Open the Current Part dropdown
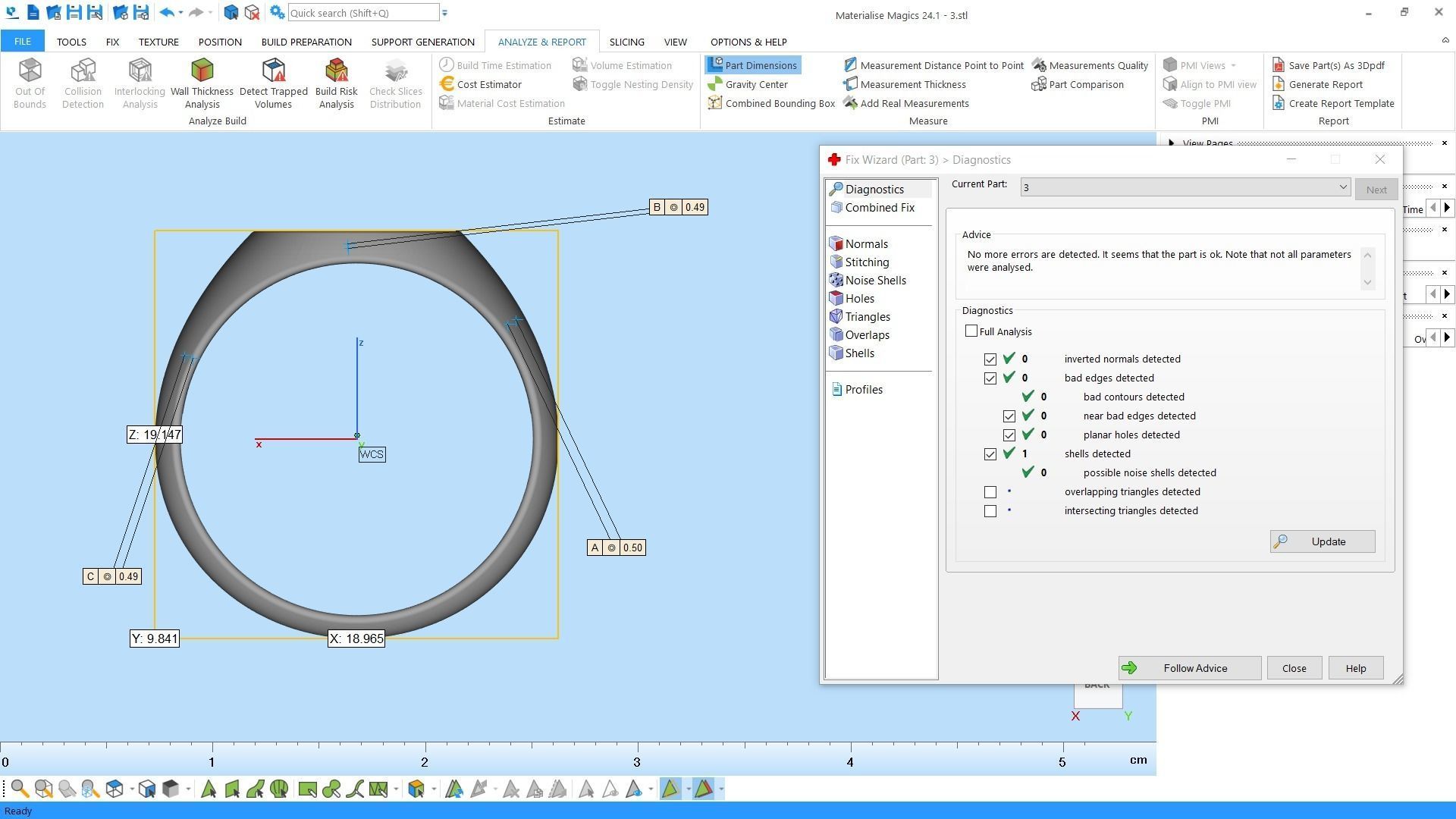 [1342, 187]
